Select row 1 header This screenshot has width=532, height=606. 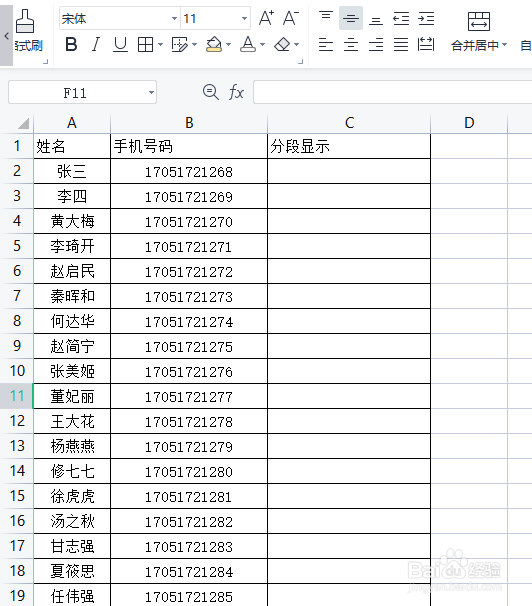[17, 146]
